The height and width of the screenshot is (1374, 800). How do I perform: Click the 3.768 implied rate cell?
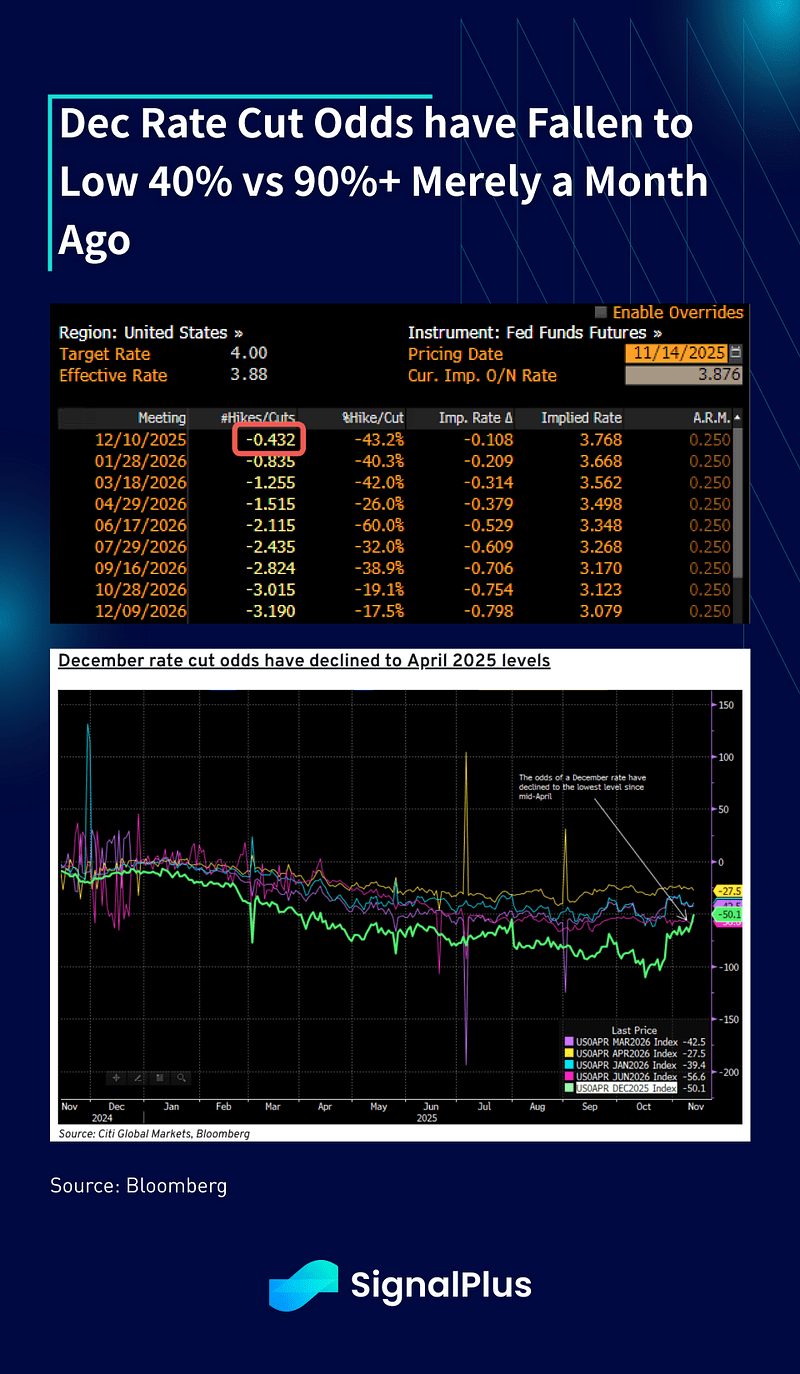(x=600, y=440)
